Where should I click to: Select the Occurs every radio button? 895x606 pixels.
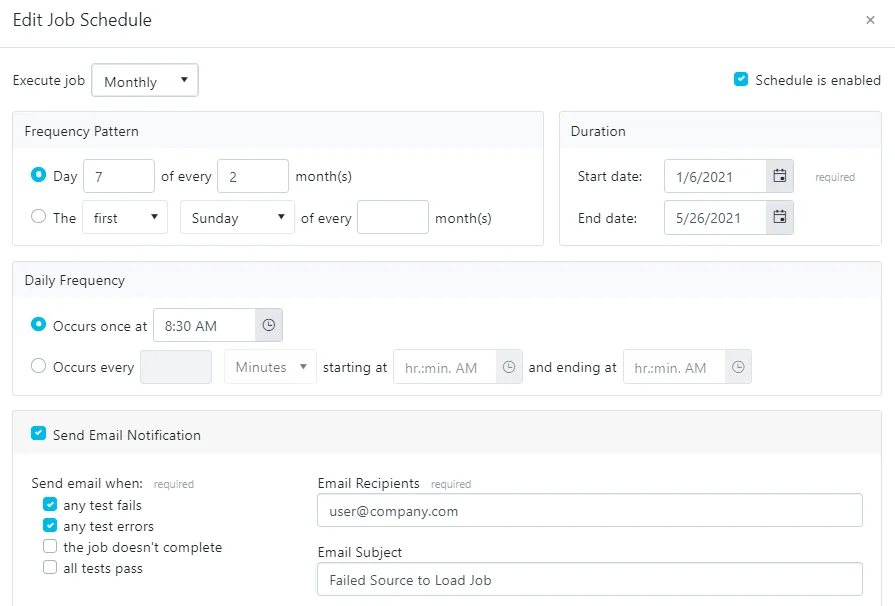point(38,366)
